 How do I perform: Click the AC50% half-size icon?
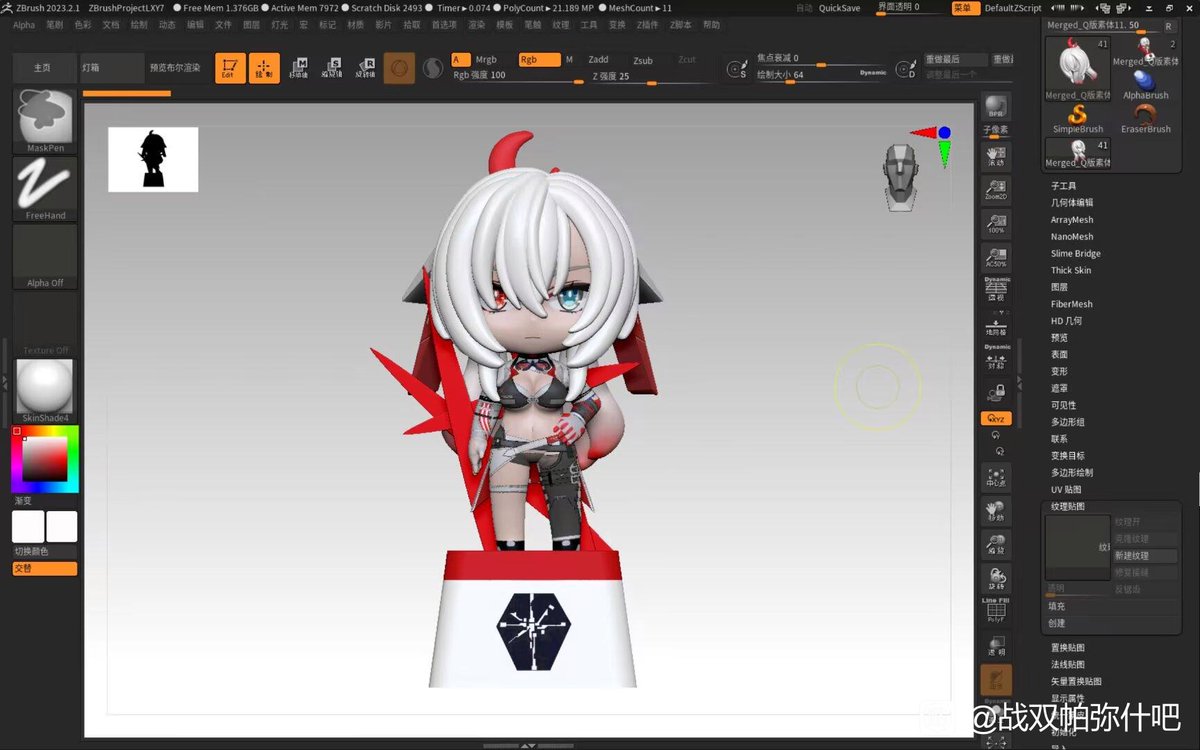[996, 257]
